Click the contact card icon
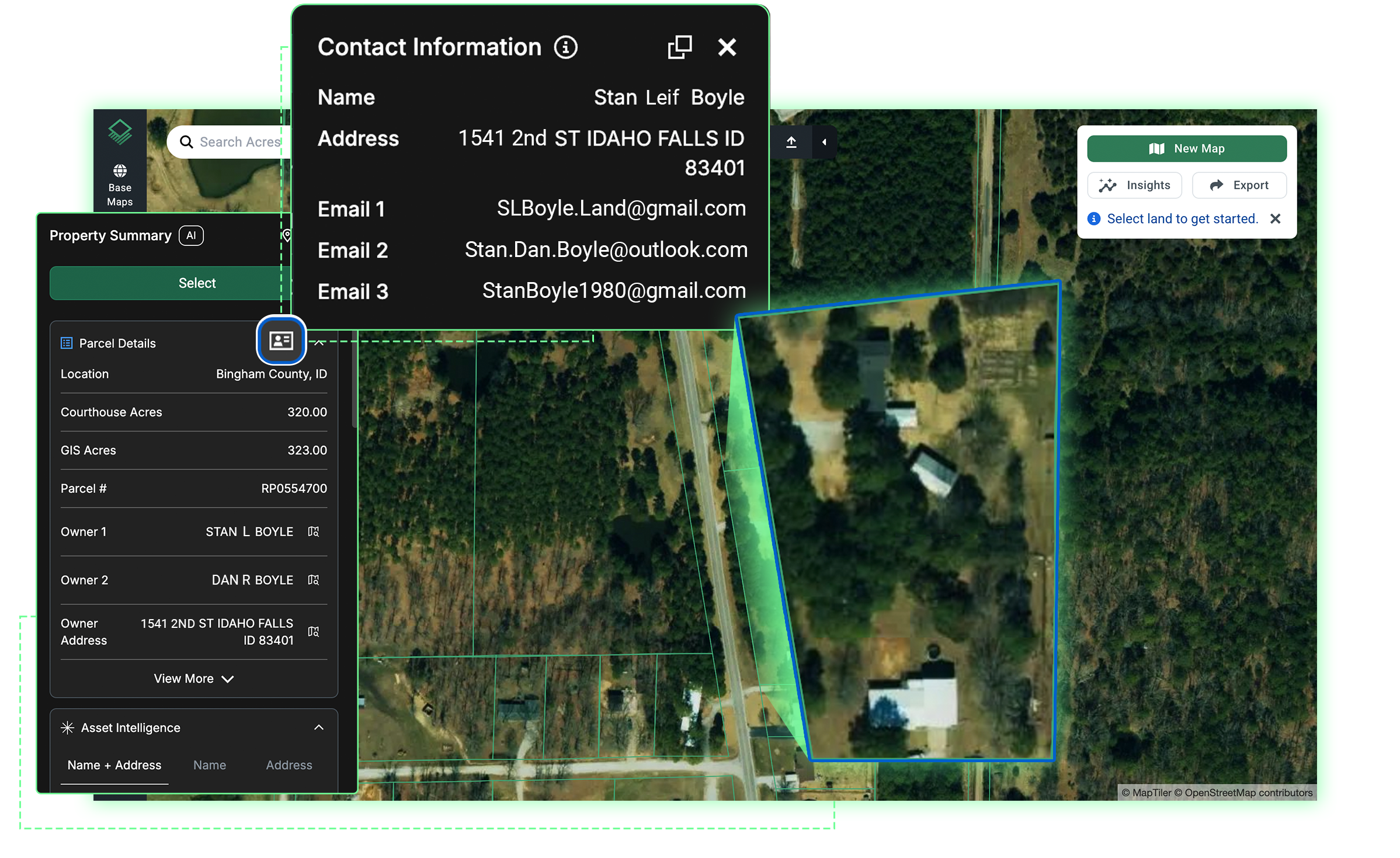The width and height of the screenshot is (1400, 858). pos(281,340)
